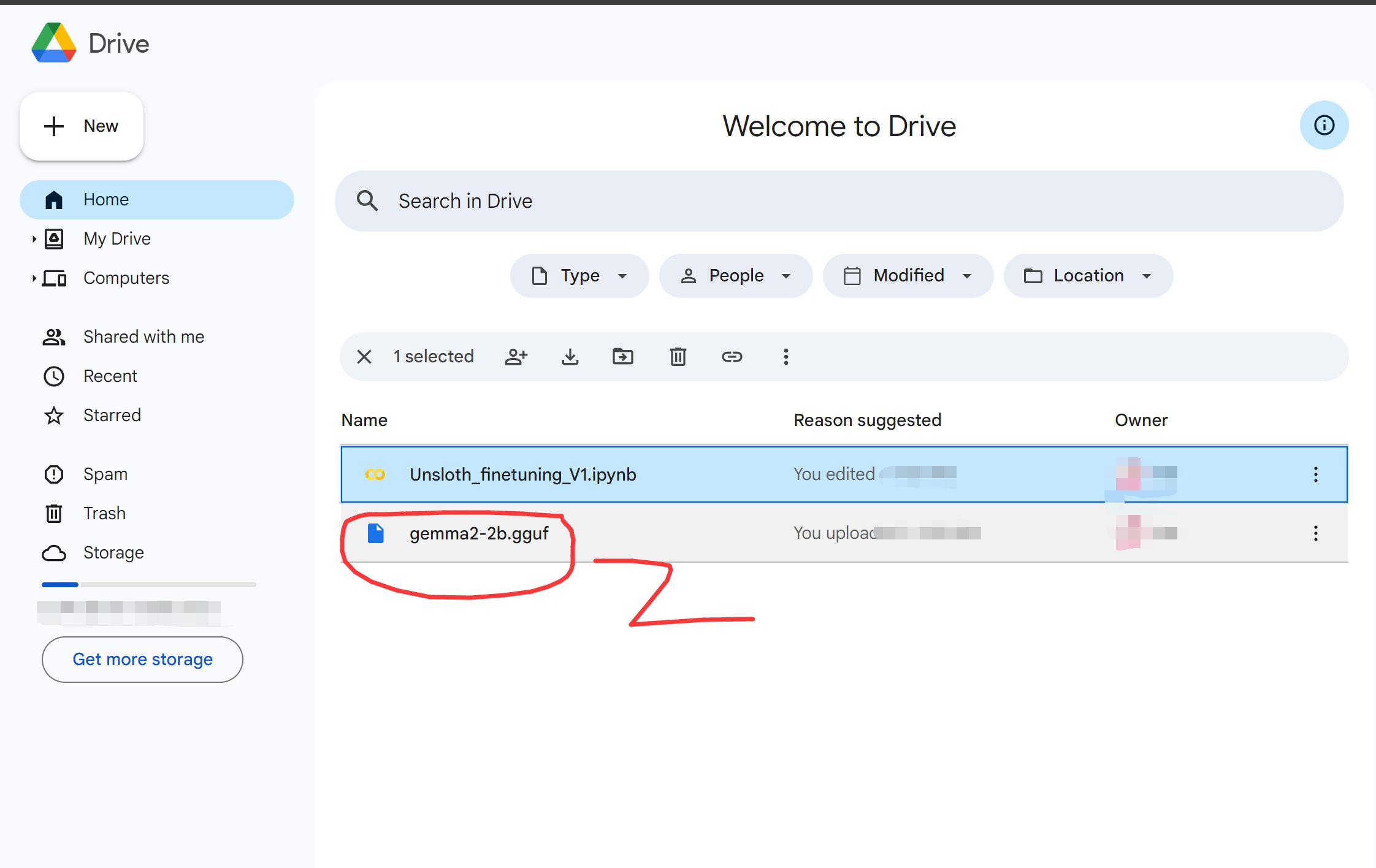Click the New button
The height and width of the screenshot is (868, 1376).
pyautogui.click(x=82, y=126)
